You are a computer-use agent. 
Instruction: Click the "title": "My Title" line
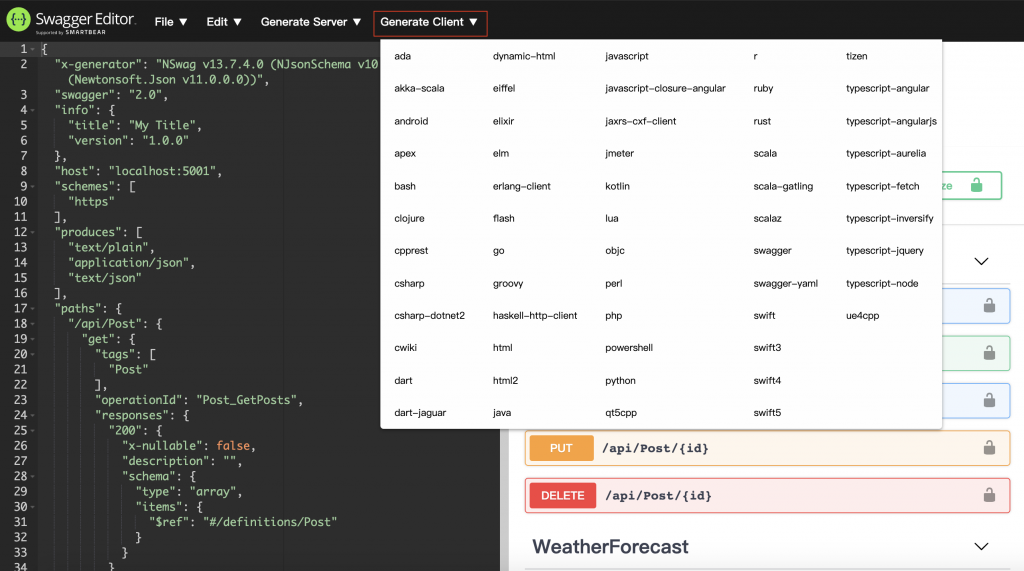tap(135, 125)
